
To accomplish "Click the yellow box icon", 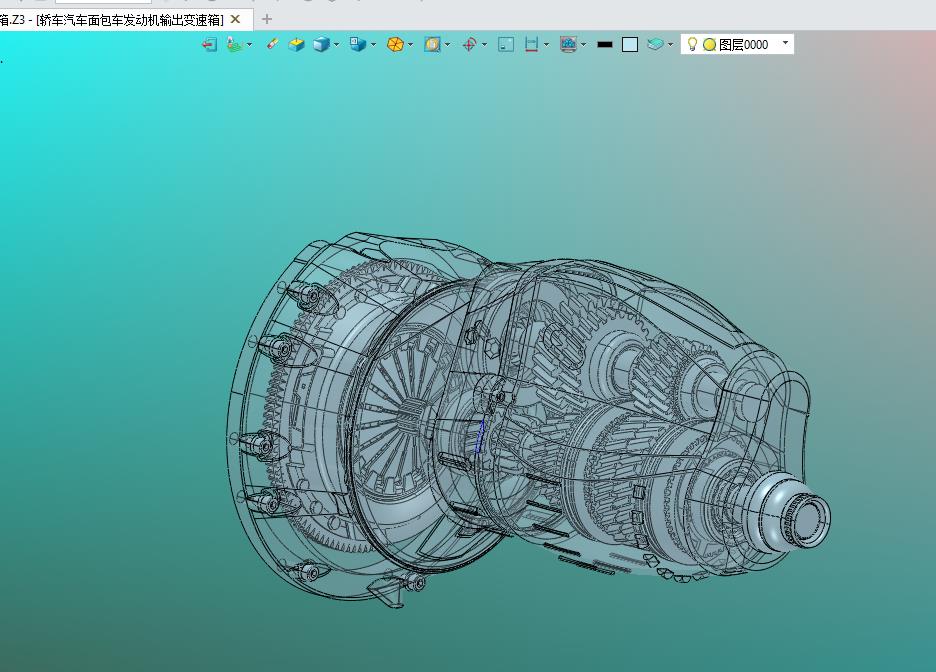I will coord(296,44).
